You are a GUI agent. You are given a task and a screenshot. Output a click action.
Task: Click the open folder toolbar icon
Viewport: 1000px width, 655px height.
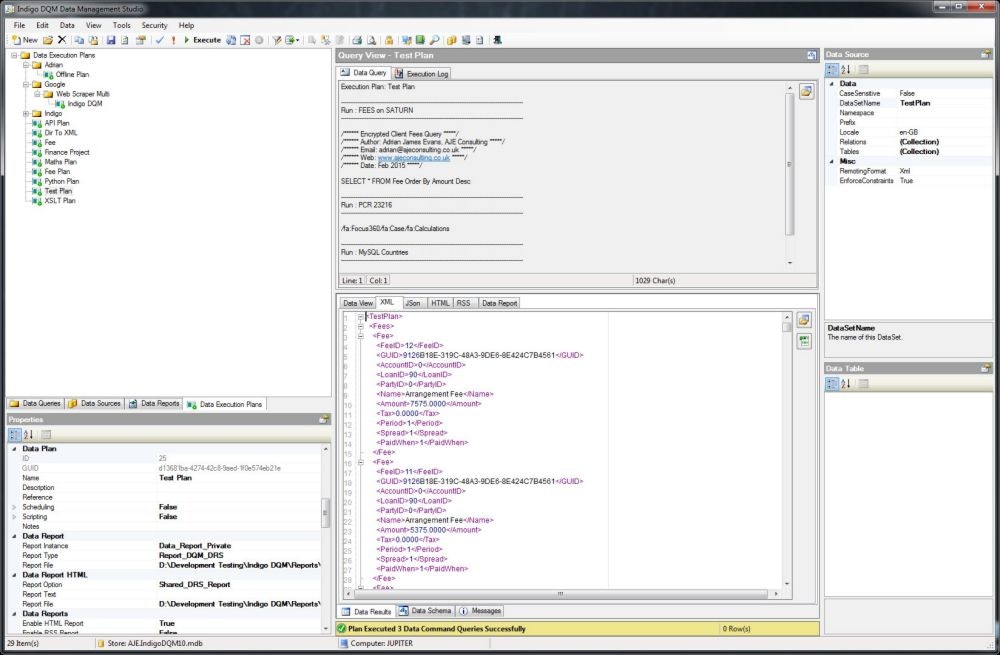46,40
